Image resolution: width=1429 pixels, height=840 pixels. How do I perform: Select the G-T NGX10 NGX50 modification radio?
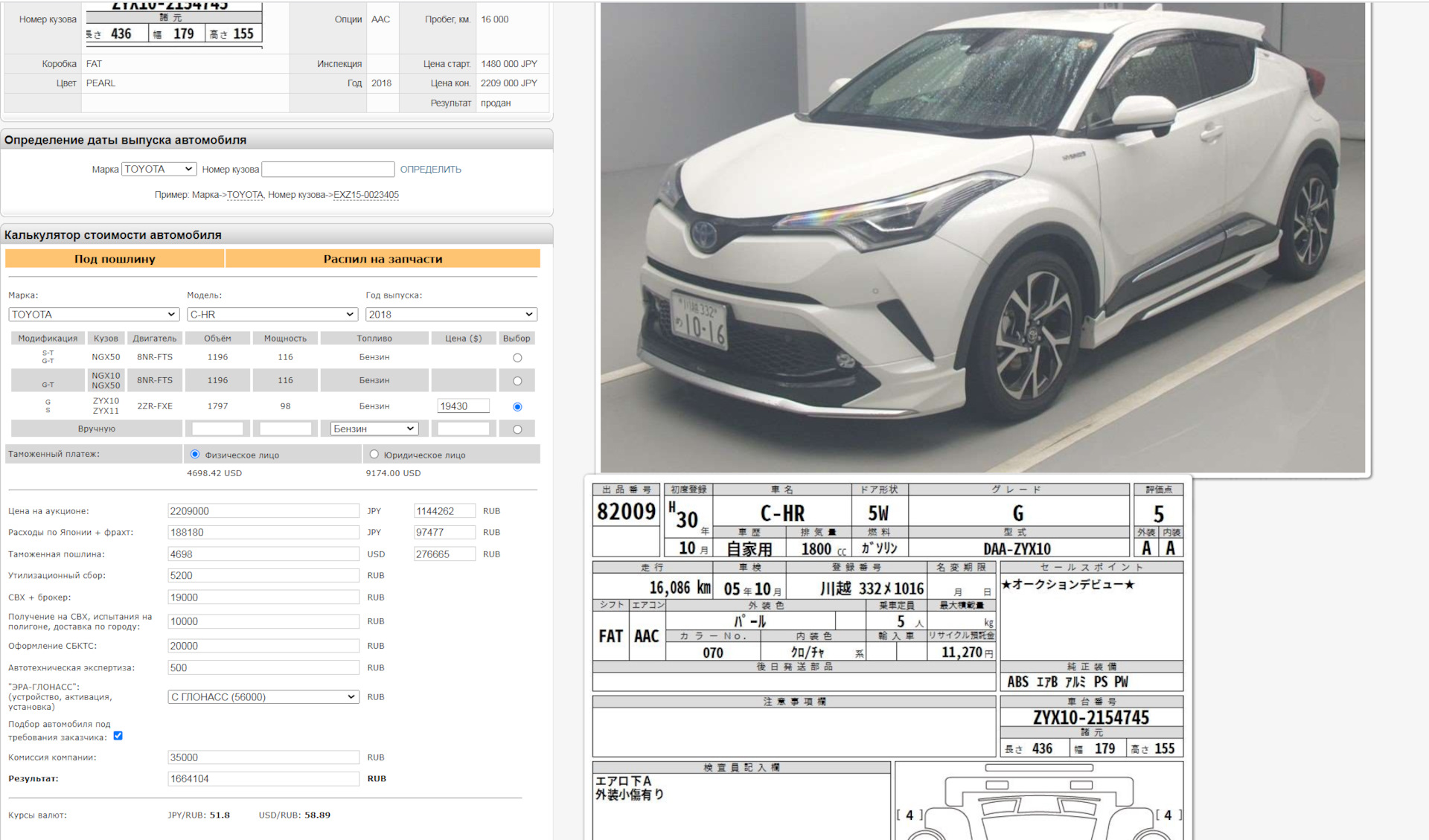click(517, 381)
